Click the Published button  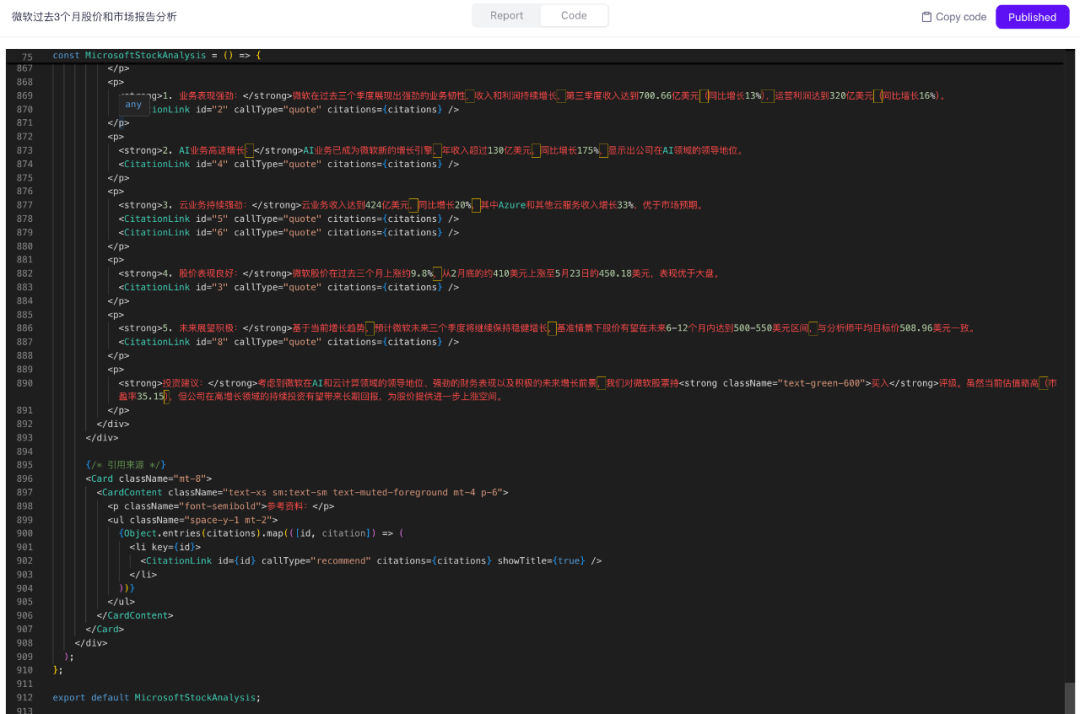click(x=1032, y=17)
